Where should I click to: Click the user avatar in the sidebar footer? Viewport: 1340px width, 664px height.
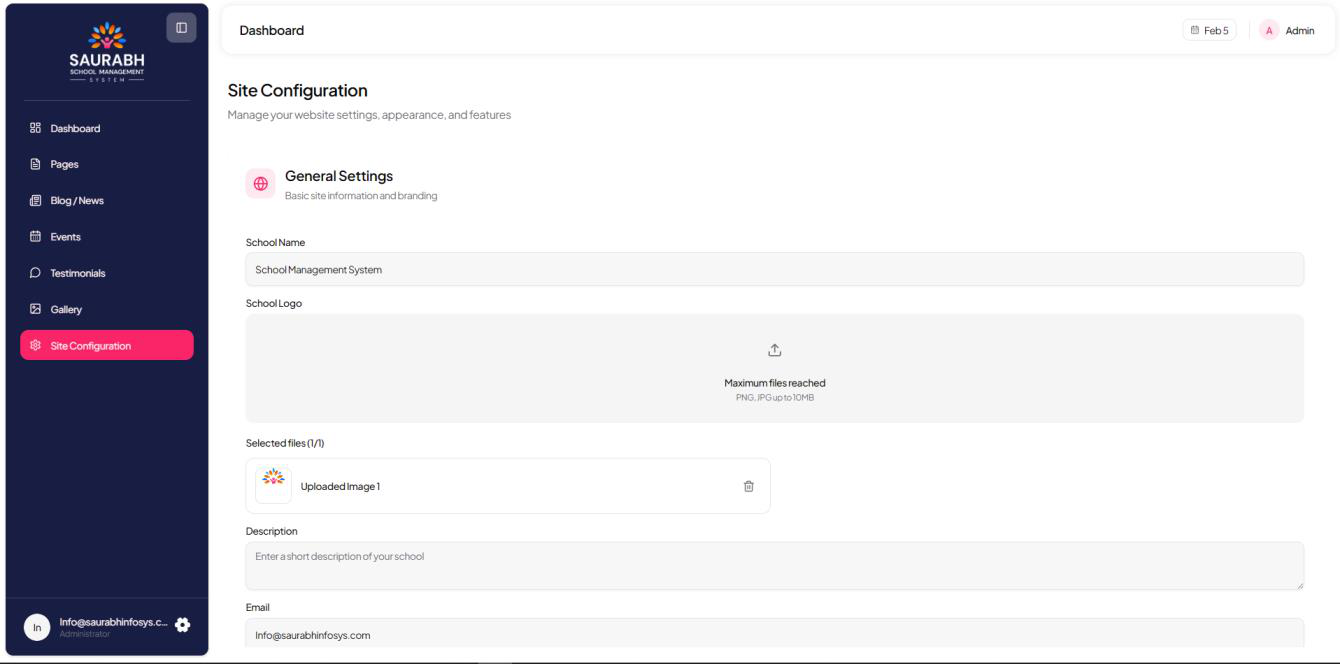pyautogui.click(x=37, y=627)
